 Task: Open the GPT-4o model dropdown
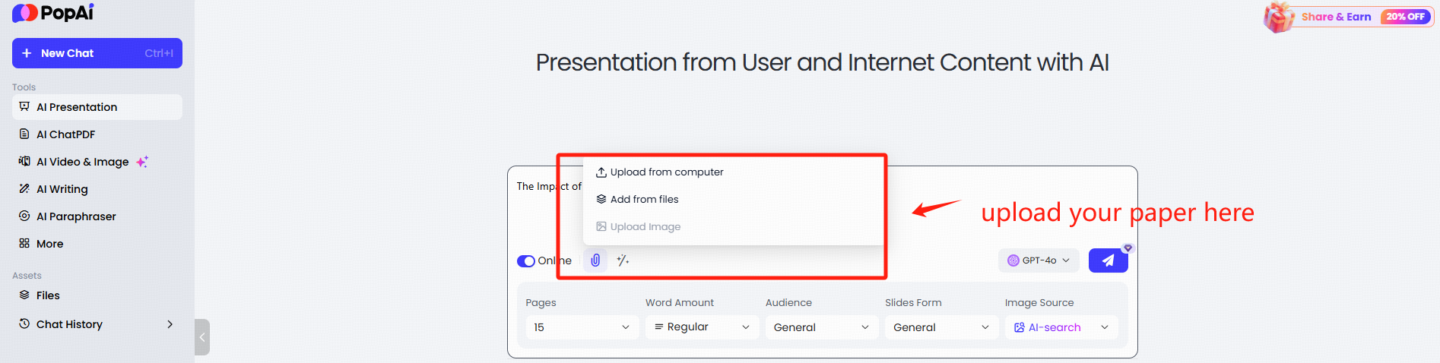[x=1038, y=261]
